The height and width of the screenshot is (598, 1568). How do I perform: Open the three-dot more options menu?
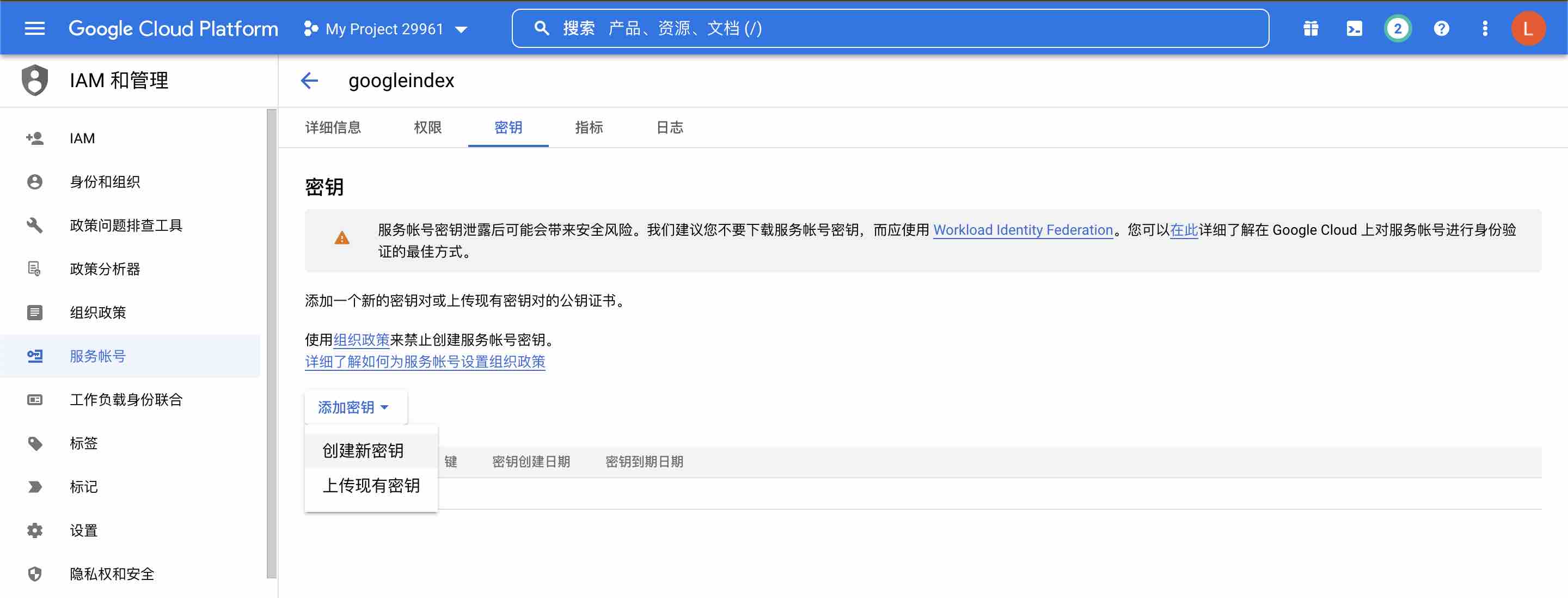click(1485, 29)
